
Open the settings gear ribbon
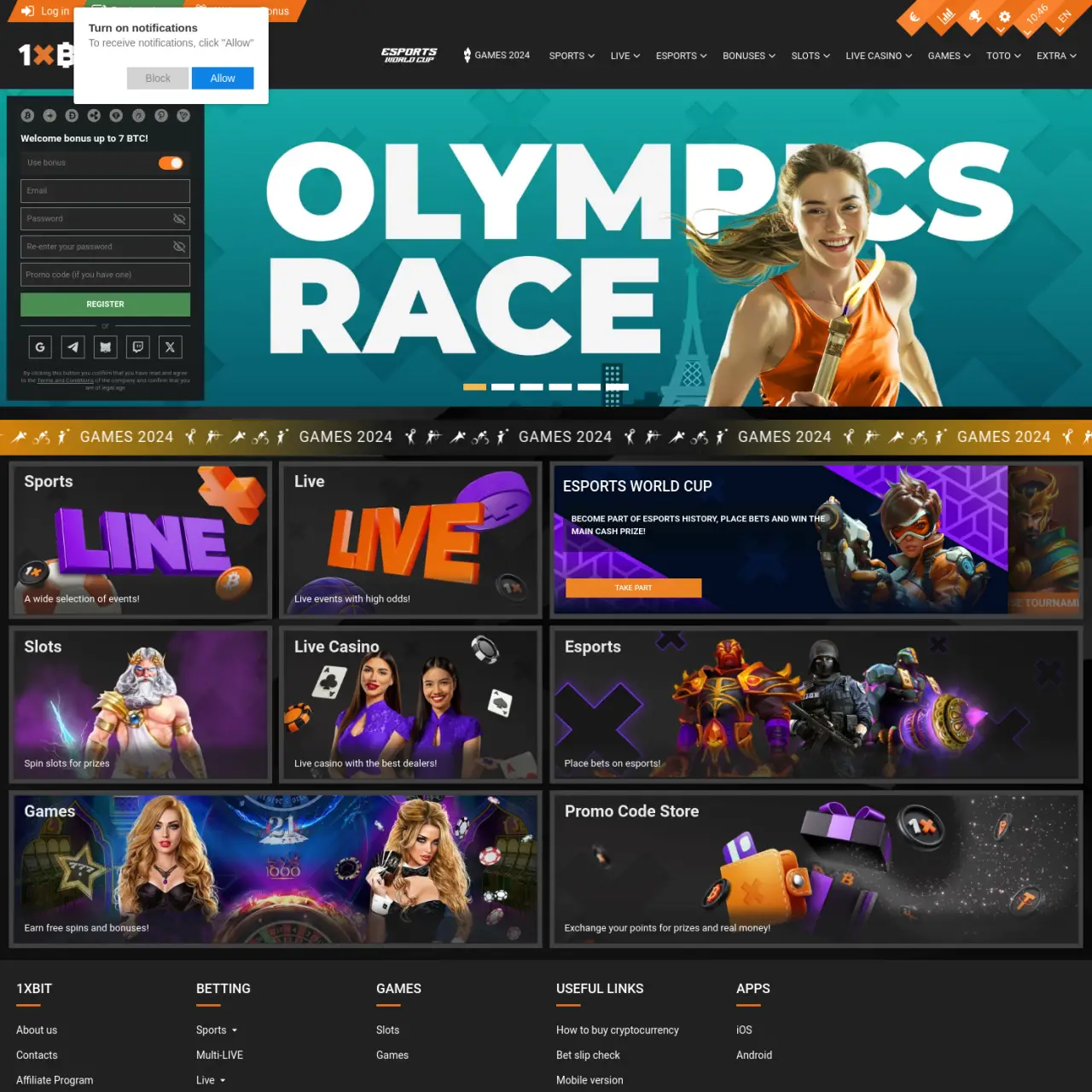(x=1005, y=17)
